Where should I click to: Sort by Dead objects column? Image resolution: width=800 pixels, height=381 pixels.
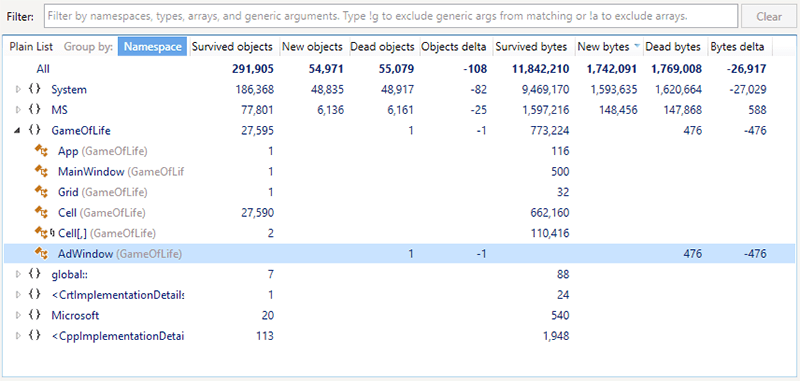coord(382,46)
